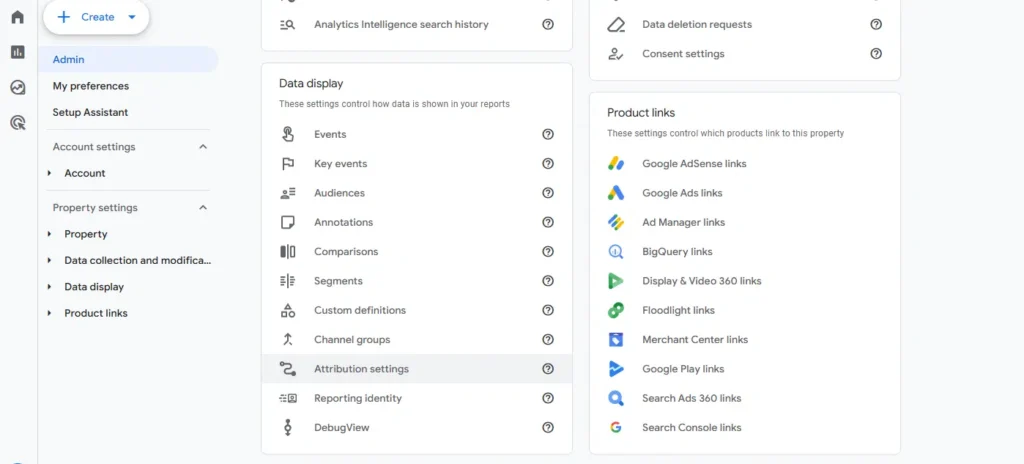The image size is (1024, 464).
Task: Open Data deletion requests
Action: [x=696, y=24]
